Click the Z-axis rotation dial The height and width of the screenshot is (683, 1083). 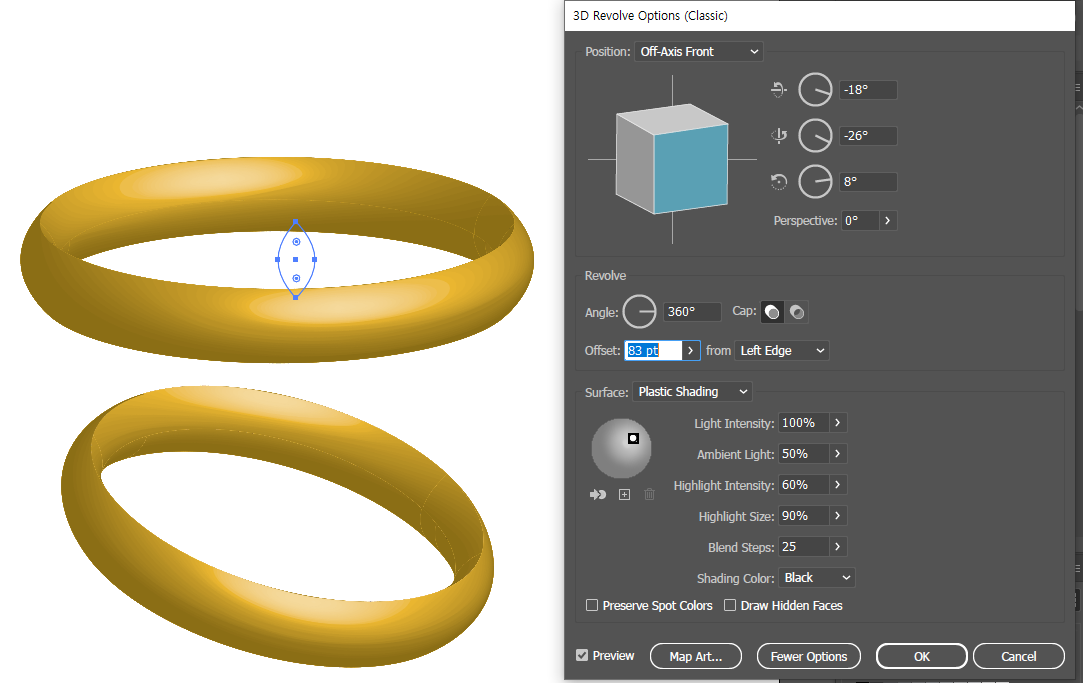815,182
